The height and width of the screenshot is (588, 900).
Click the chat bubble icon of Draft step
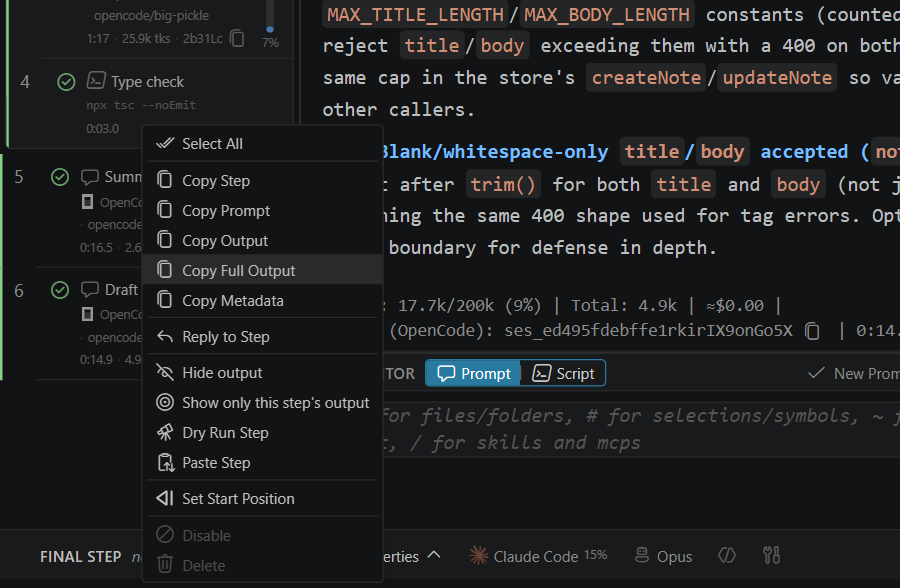tap(90, 289)
